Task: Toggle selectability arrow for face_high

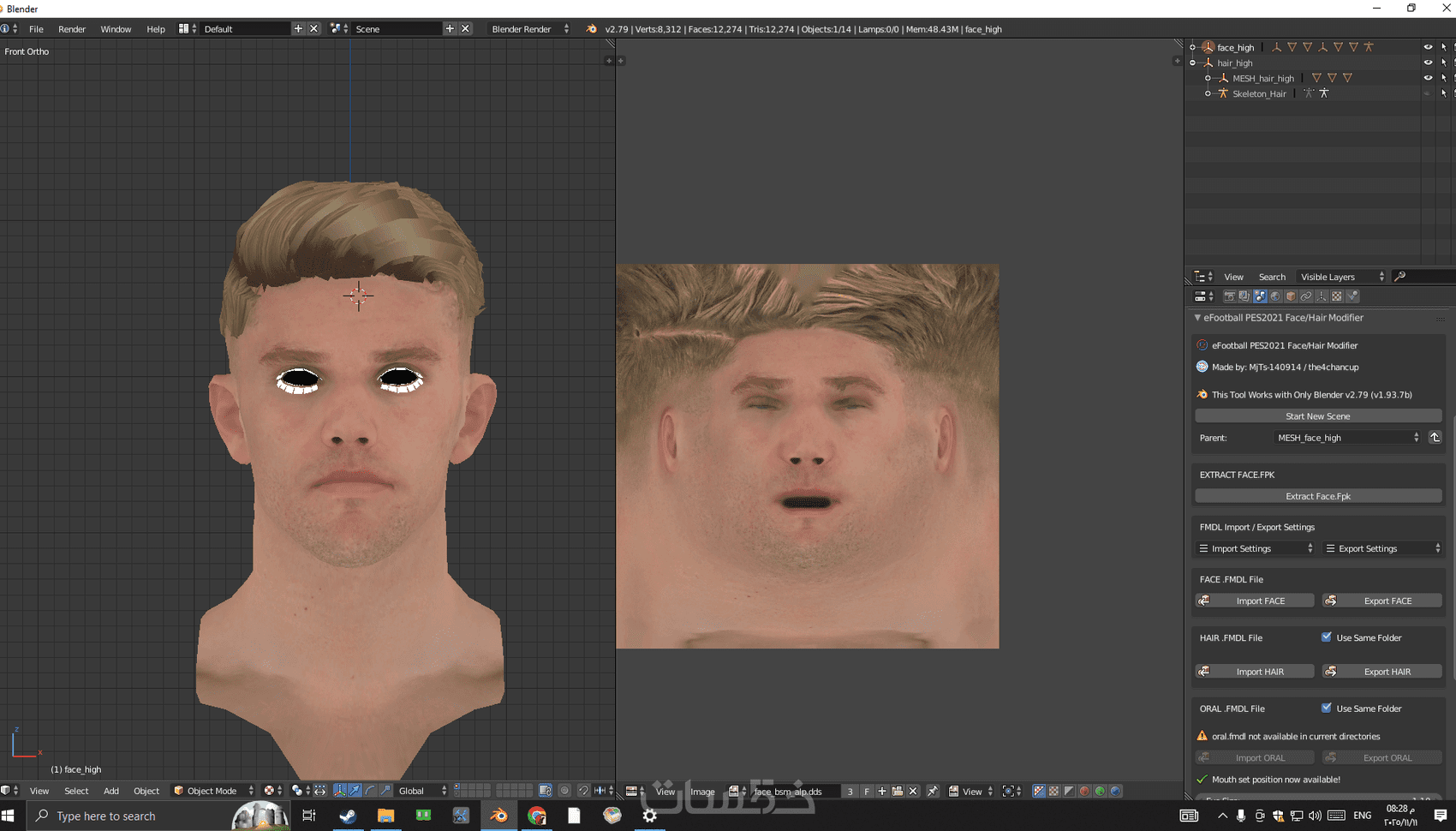Action: pos(1443,47)
